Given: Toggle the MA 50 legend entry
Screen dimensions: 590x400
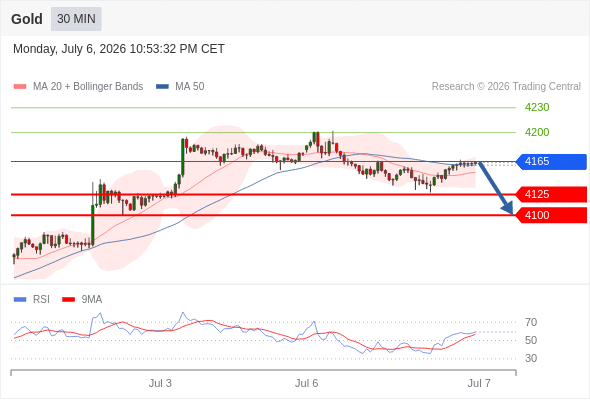Looking at the screenshot, I should [180, 87].
